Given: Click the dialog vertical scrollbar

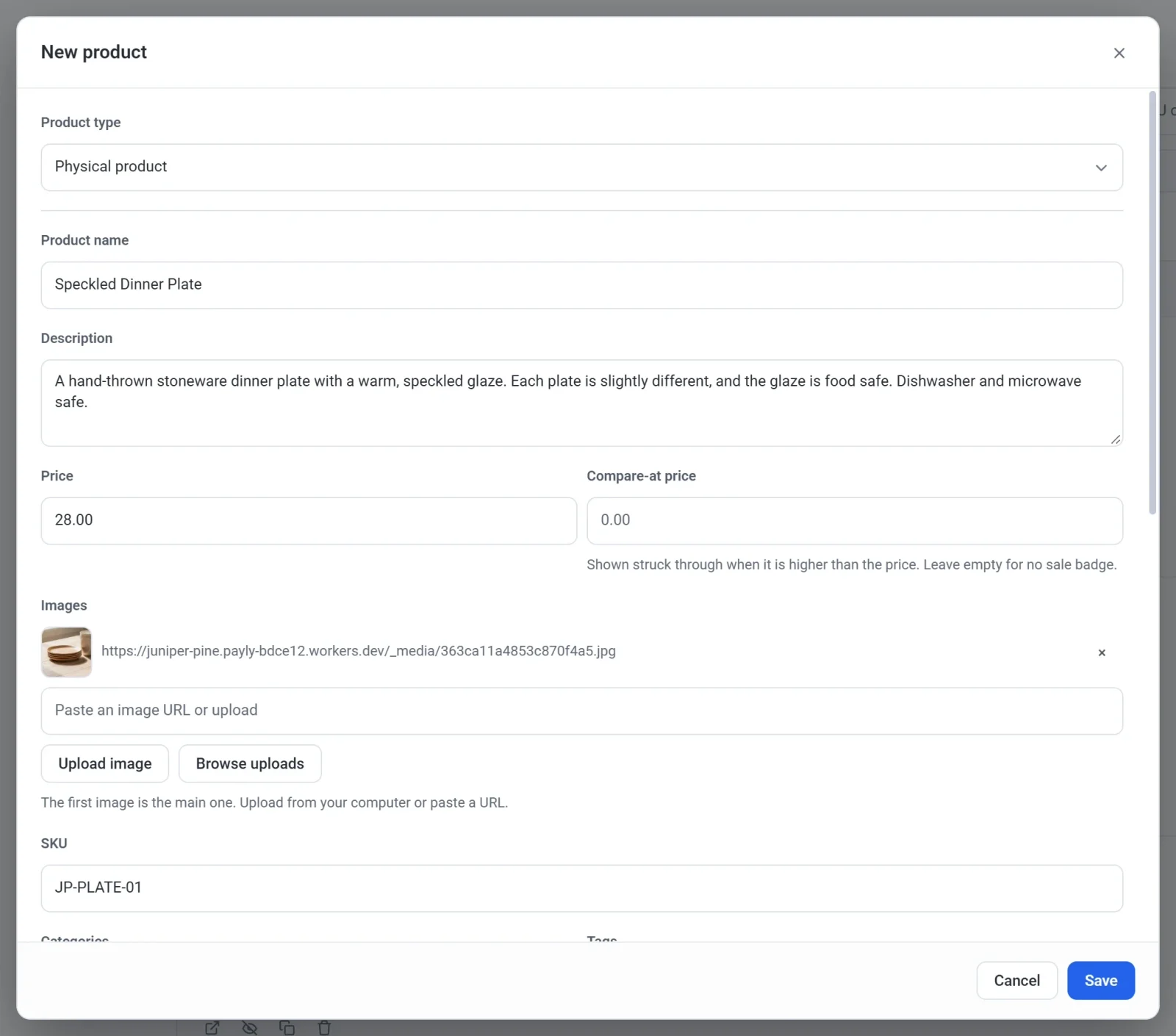Looking at the screenshot, I should [1152, 303].
